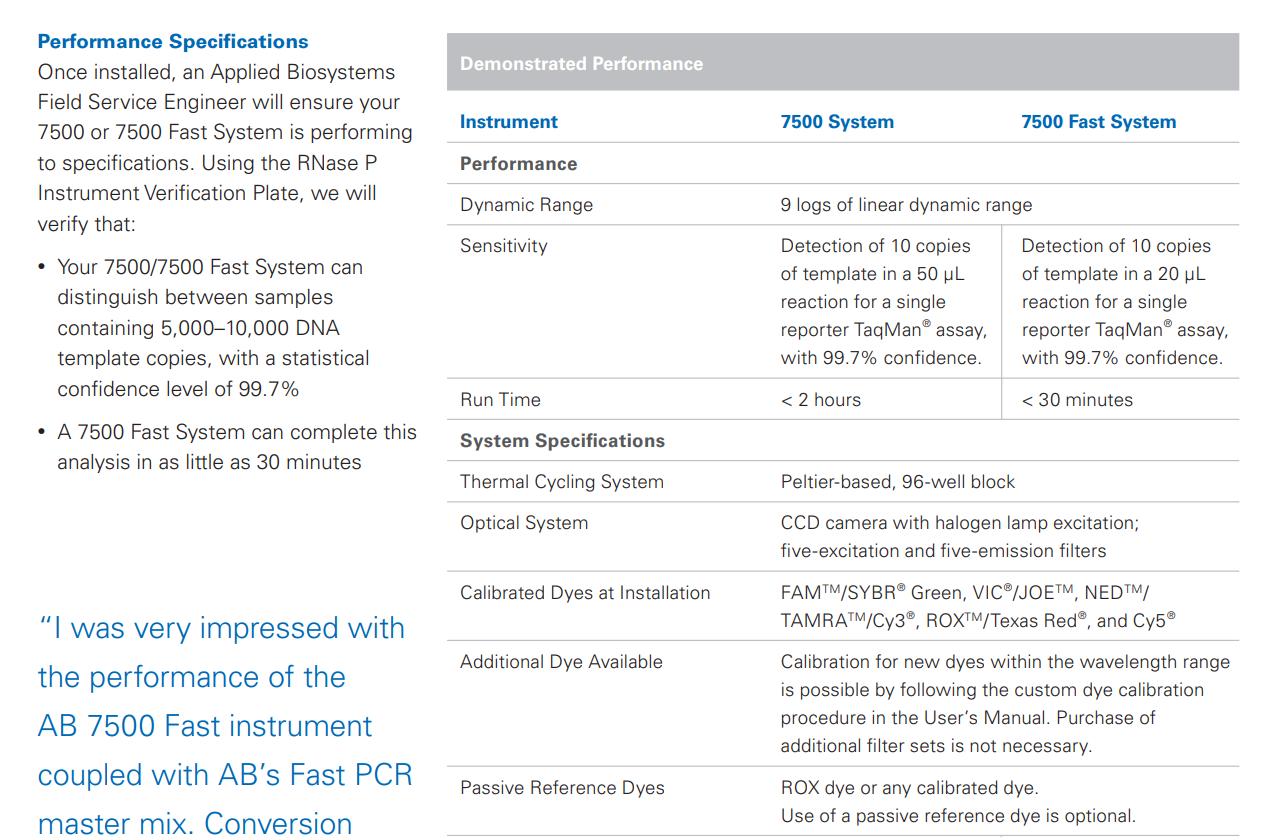
Task: Click 'CCD camera with halogen lamp excitation' text
Action: tap(959, 523)
